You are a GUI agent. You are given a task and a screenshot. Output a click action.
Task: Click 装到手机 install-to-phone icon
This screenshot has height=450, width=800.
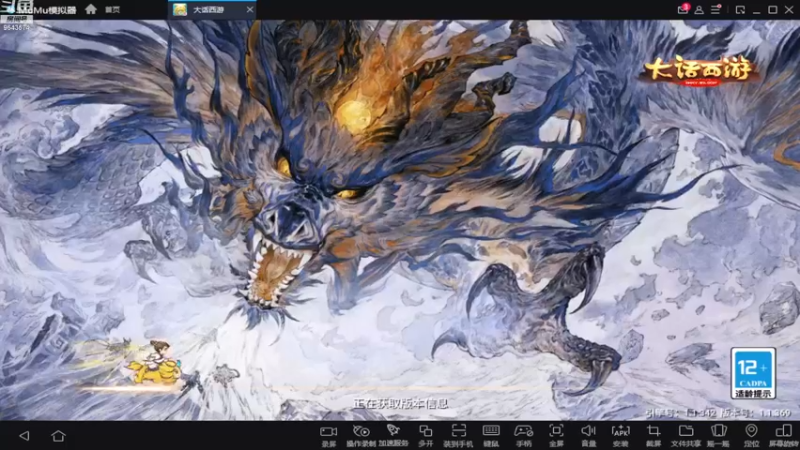click(x=458, y=436)
